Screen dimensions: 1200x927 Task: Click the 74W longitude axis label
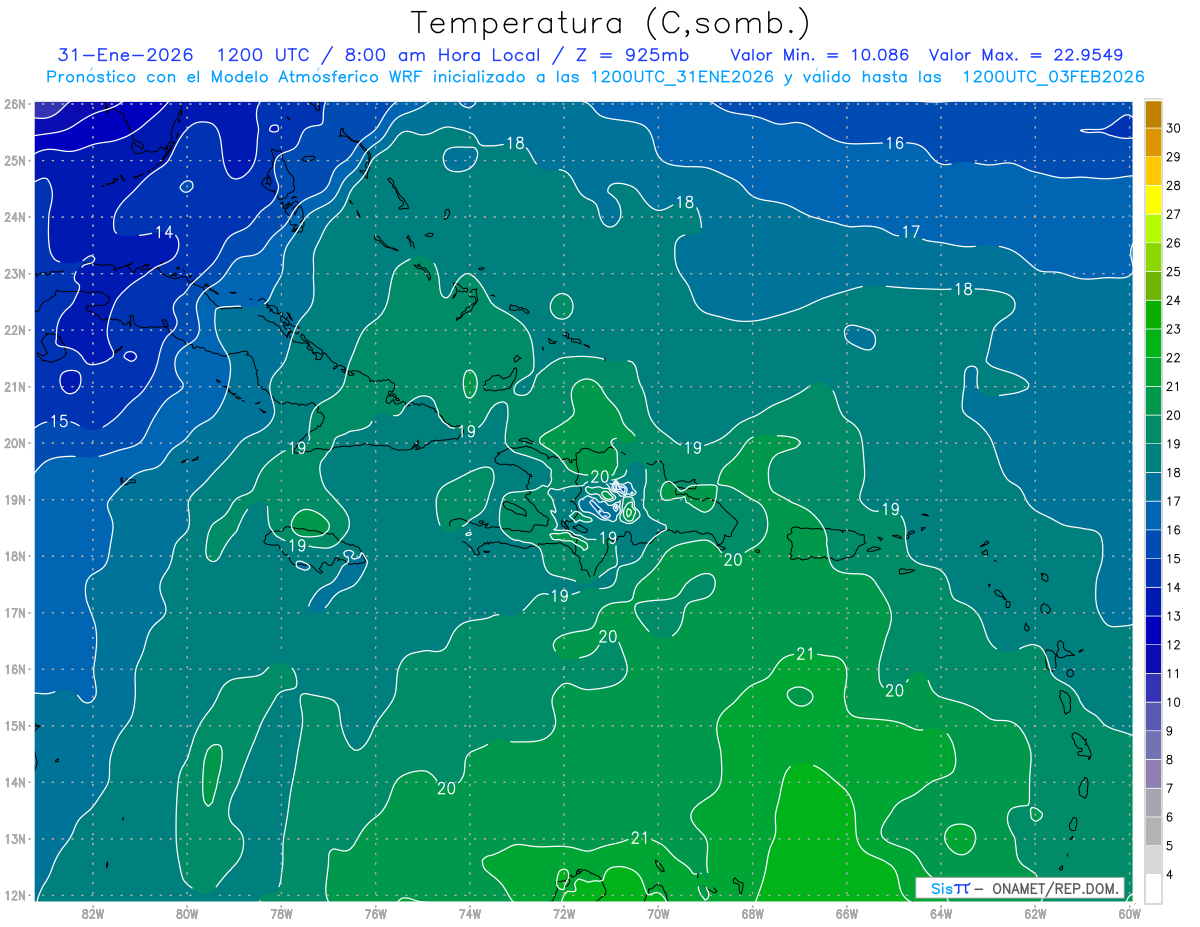click(469, 913)
